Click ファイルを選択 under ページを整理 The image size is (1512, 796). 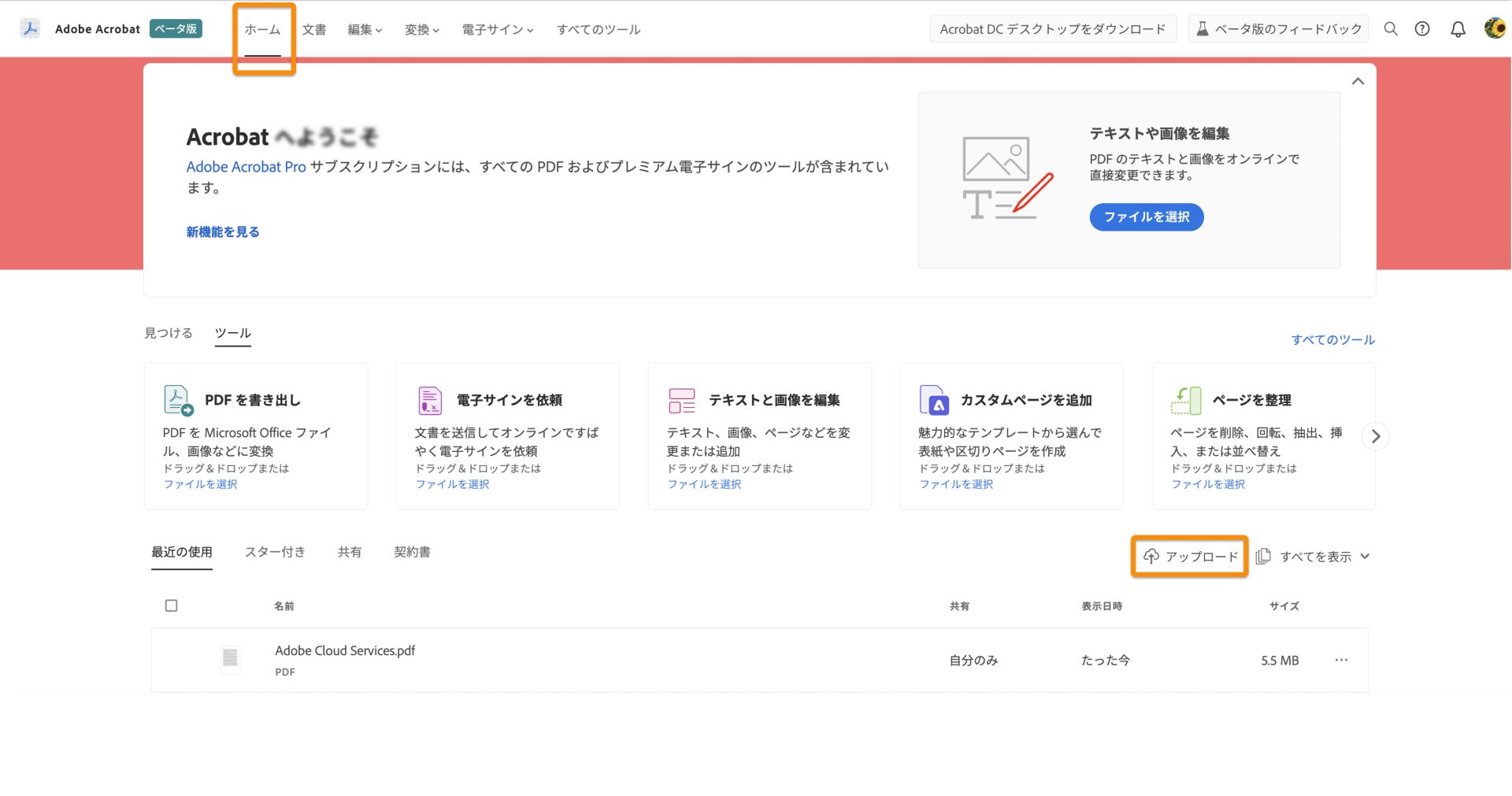(1208, 485)
